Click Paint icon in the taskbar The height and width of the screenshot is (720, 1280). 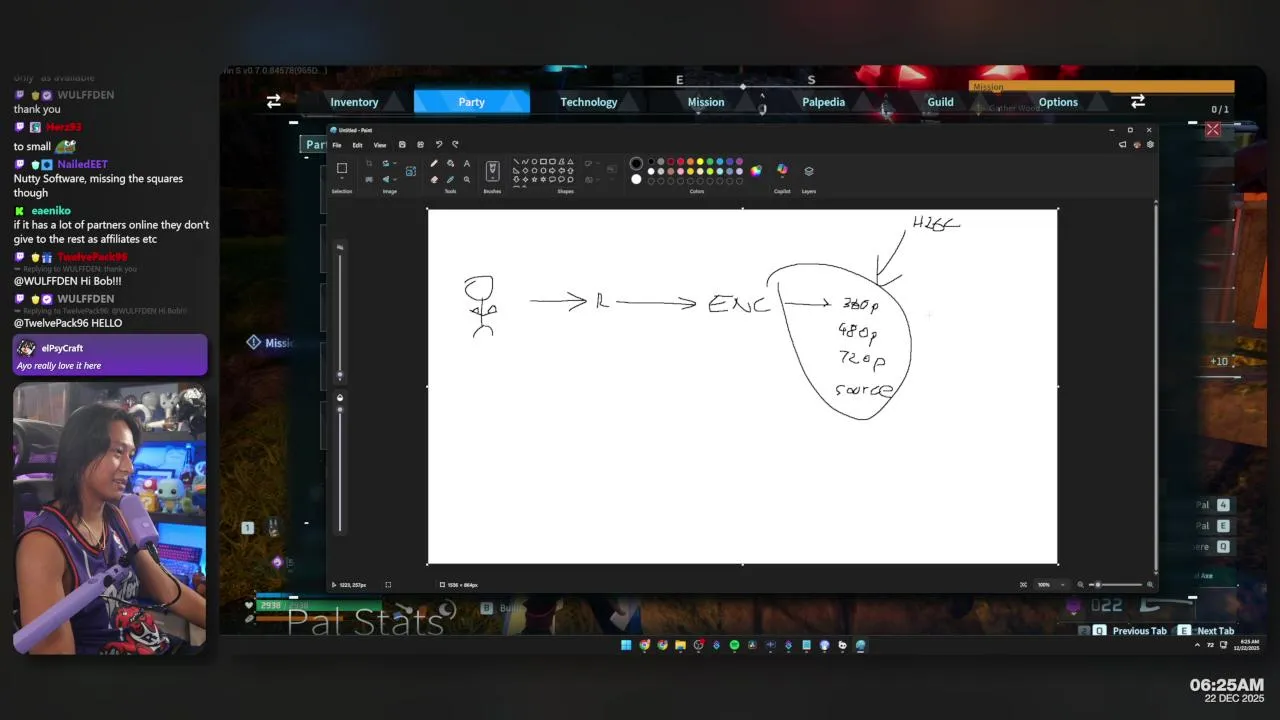click(x=860, y=645)
